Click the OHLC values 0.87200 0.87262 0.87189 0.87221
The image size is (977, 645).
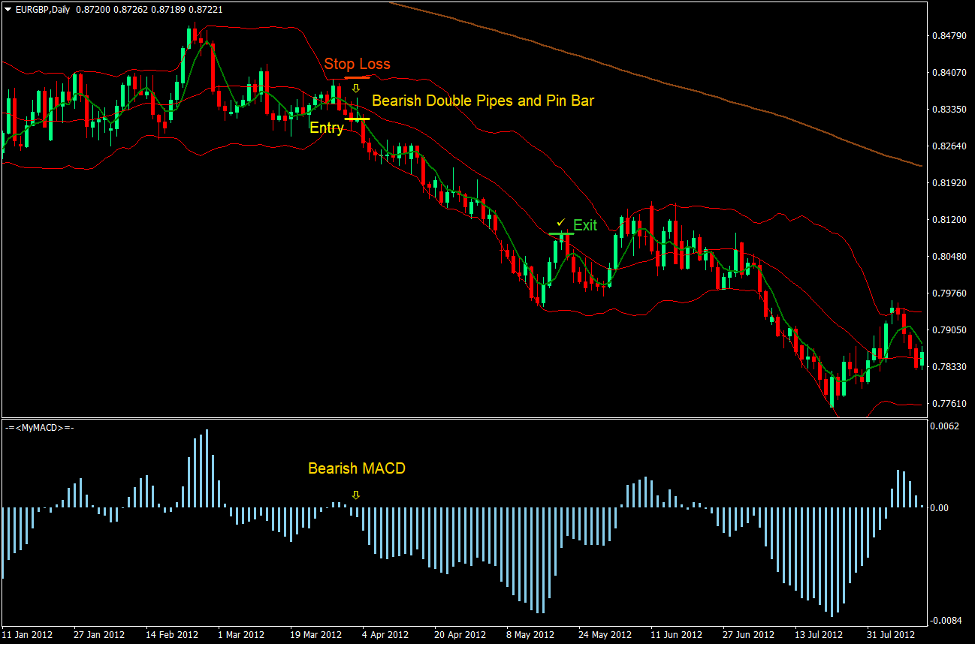(150, 9)
